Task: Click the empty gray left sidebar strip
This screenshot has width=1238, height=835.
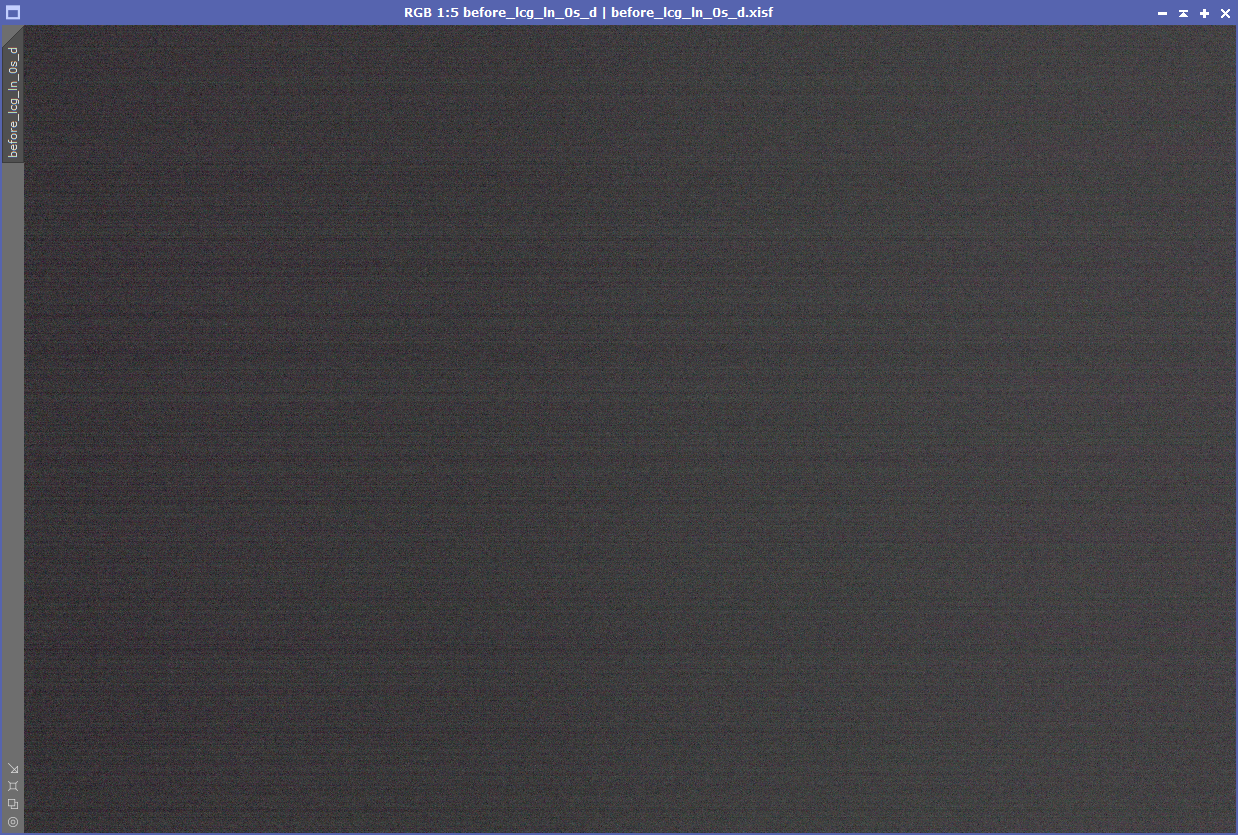Action: 13,450
